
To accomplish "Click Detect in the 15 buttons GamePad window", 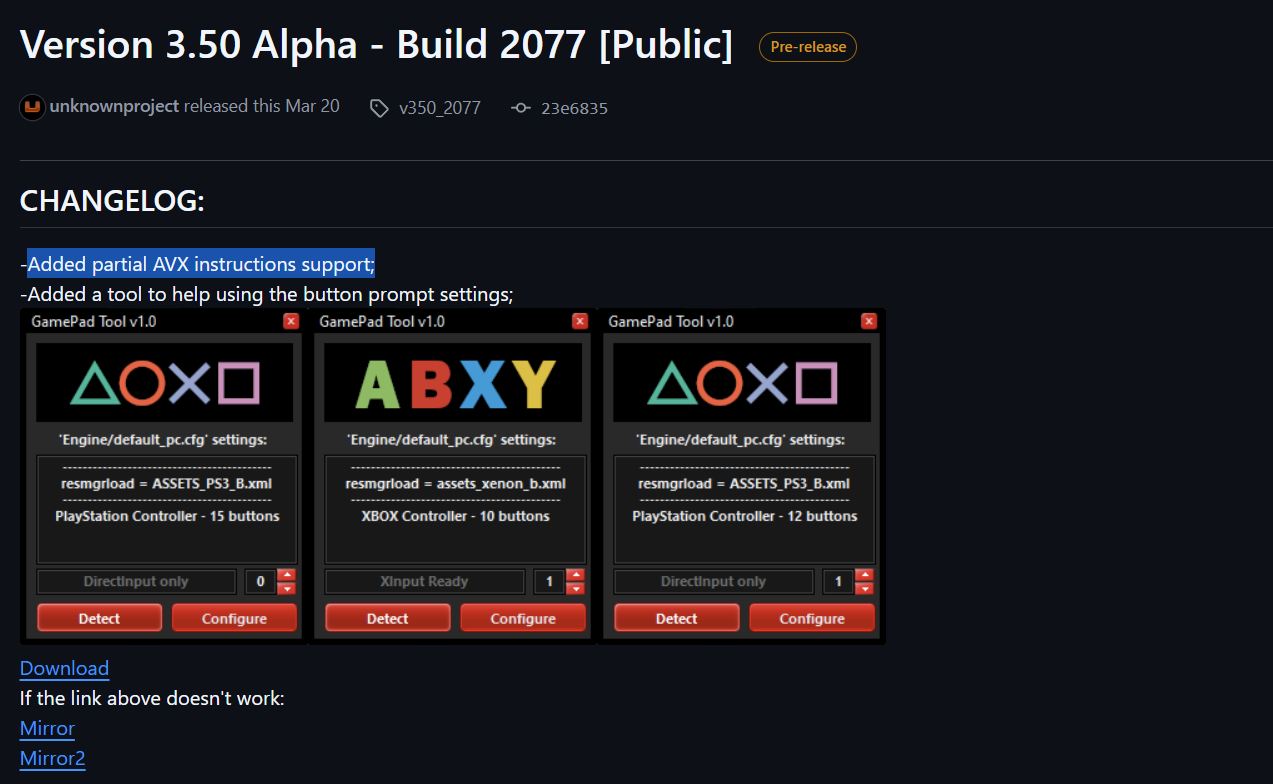I will click(99, 618).
